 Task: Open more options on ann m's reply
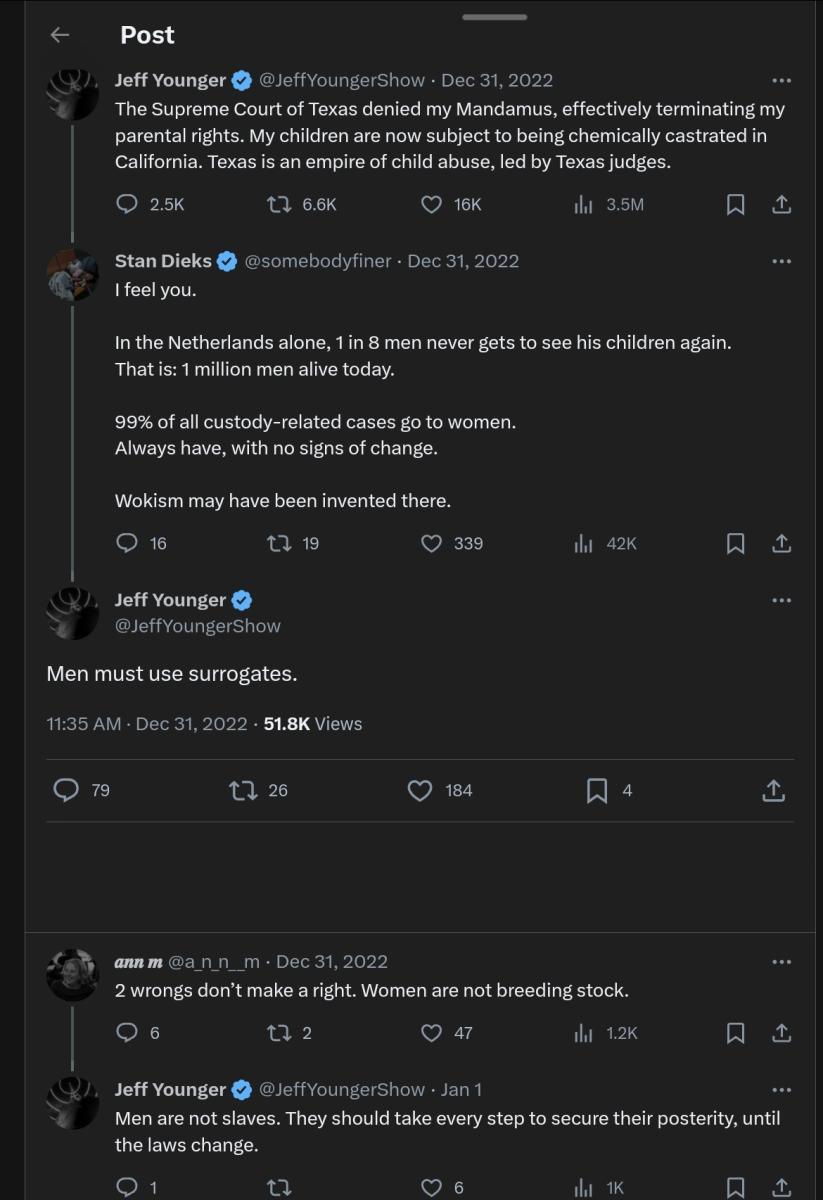[782, 962]
